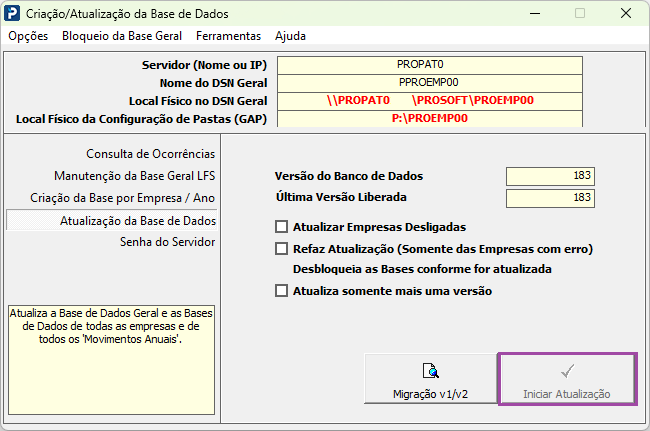Viewport: 650px width, 431px height.
Task: Click the Última Versão Liberada value field
Action: click(550, 198)
